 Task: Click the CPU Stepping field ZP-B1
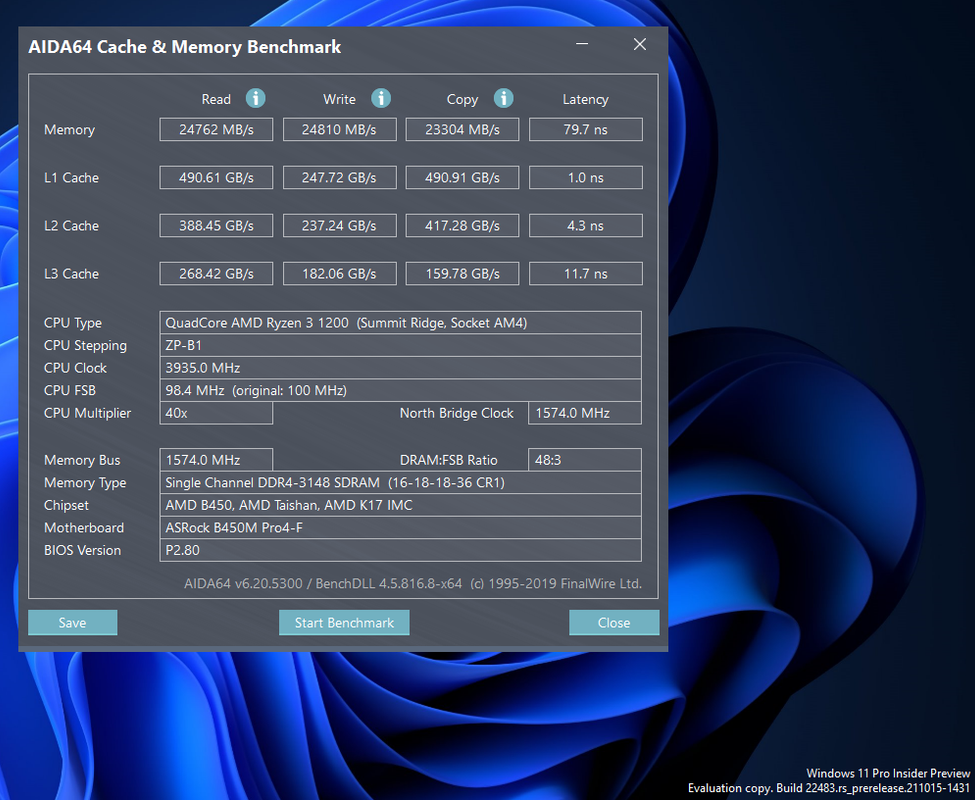coord(400,345)
